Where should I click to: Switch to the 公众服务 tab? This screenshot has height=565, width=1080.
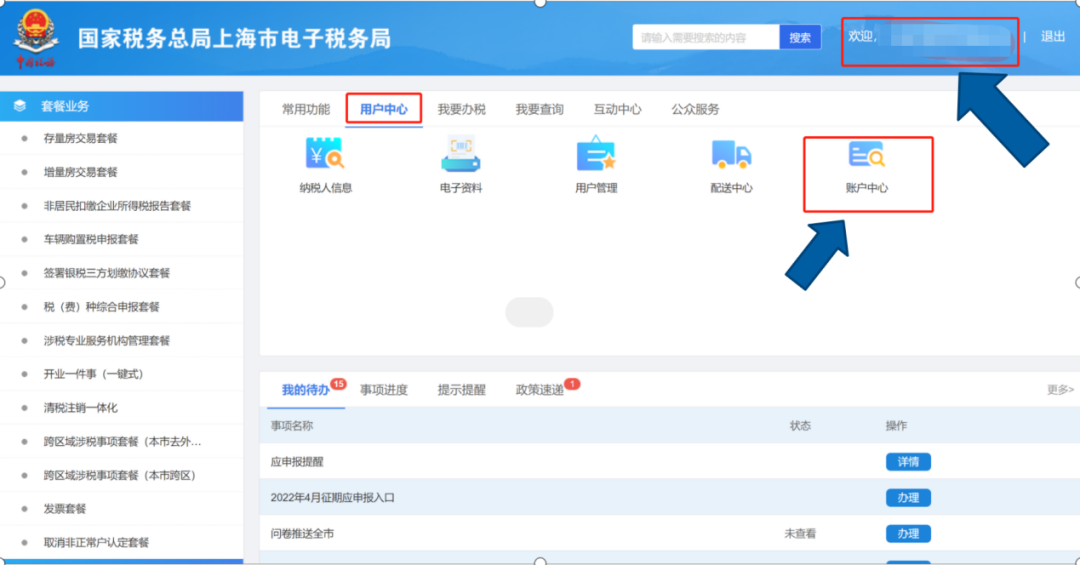point(695,110)
